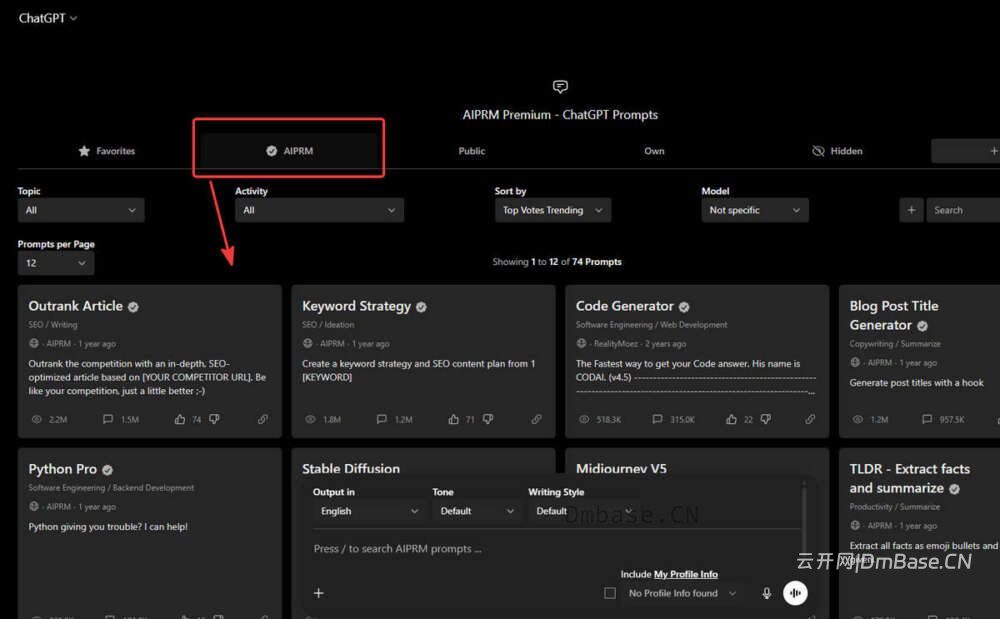Click comments icon on Blog Post Title Generator
Screen dimensions: 1000x619
click(927, 419)
